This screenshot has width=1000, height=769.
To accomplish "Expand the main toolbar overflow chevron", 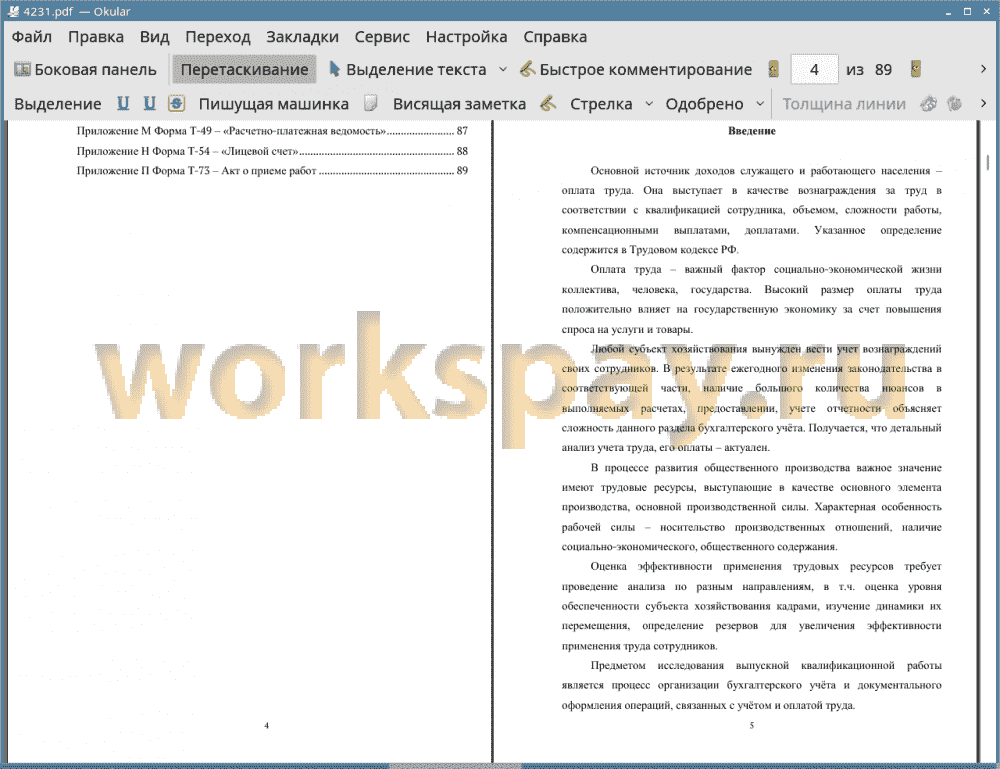I will click(983, 69).
